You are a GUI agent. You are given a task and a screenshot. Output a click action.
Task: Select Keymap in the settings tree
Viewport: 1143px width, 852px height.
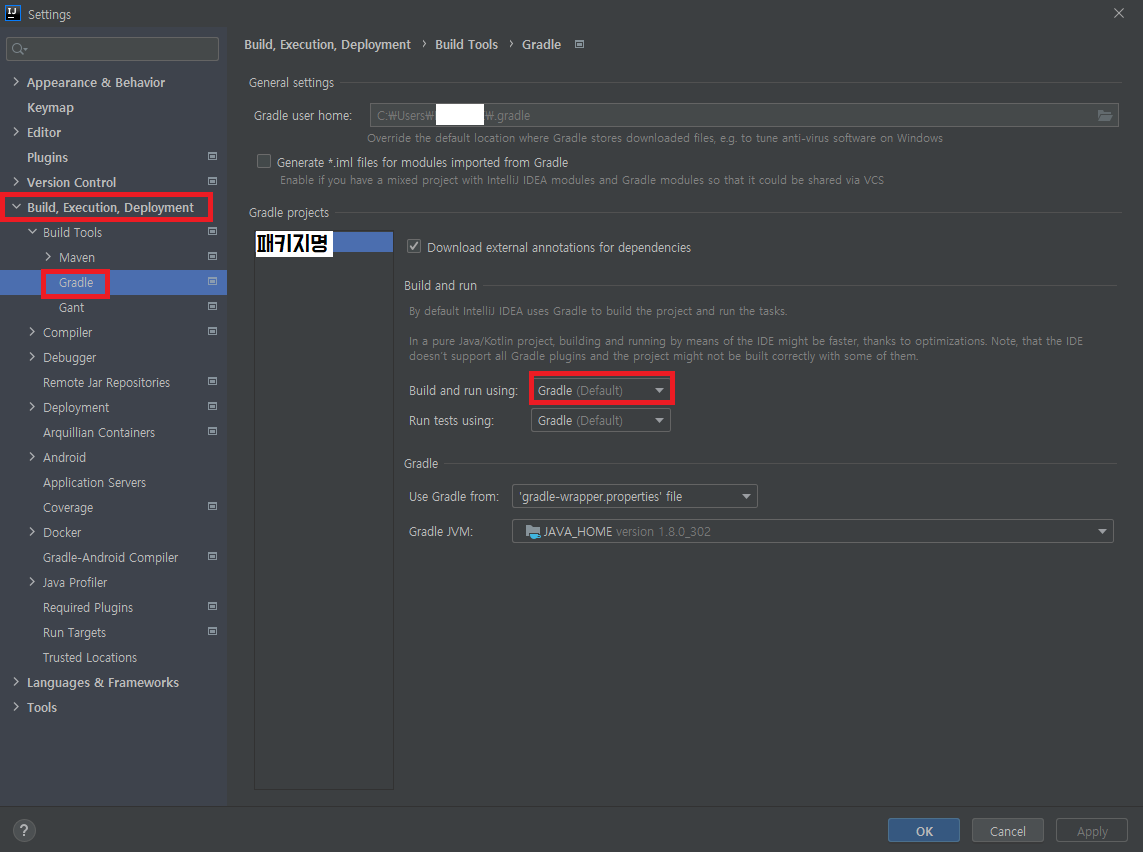pos(50,107)
